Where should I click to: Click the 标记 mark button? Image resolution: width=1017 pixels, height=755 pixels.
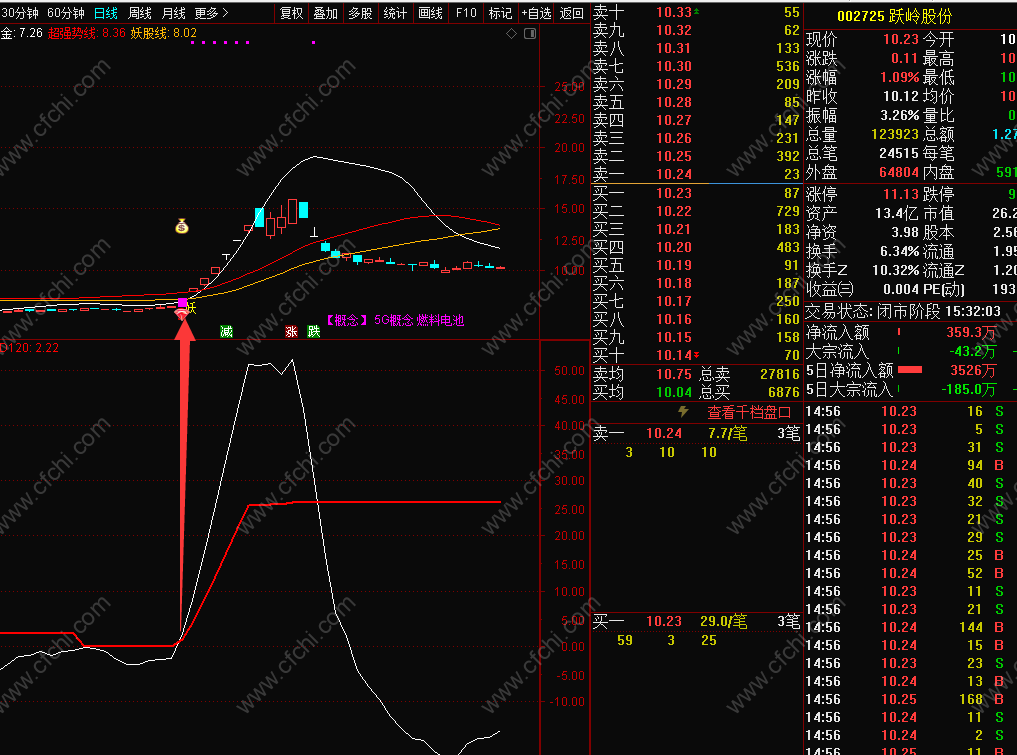coord(500,13)
